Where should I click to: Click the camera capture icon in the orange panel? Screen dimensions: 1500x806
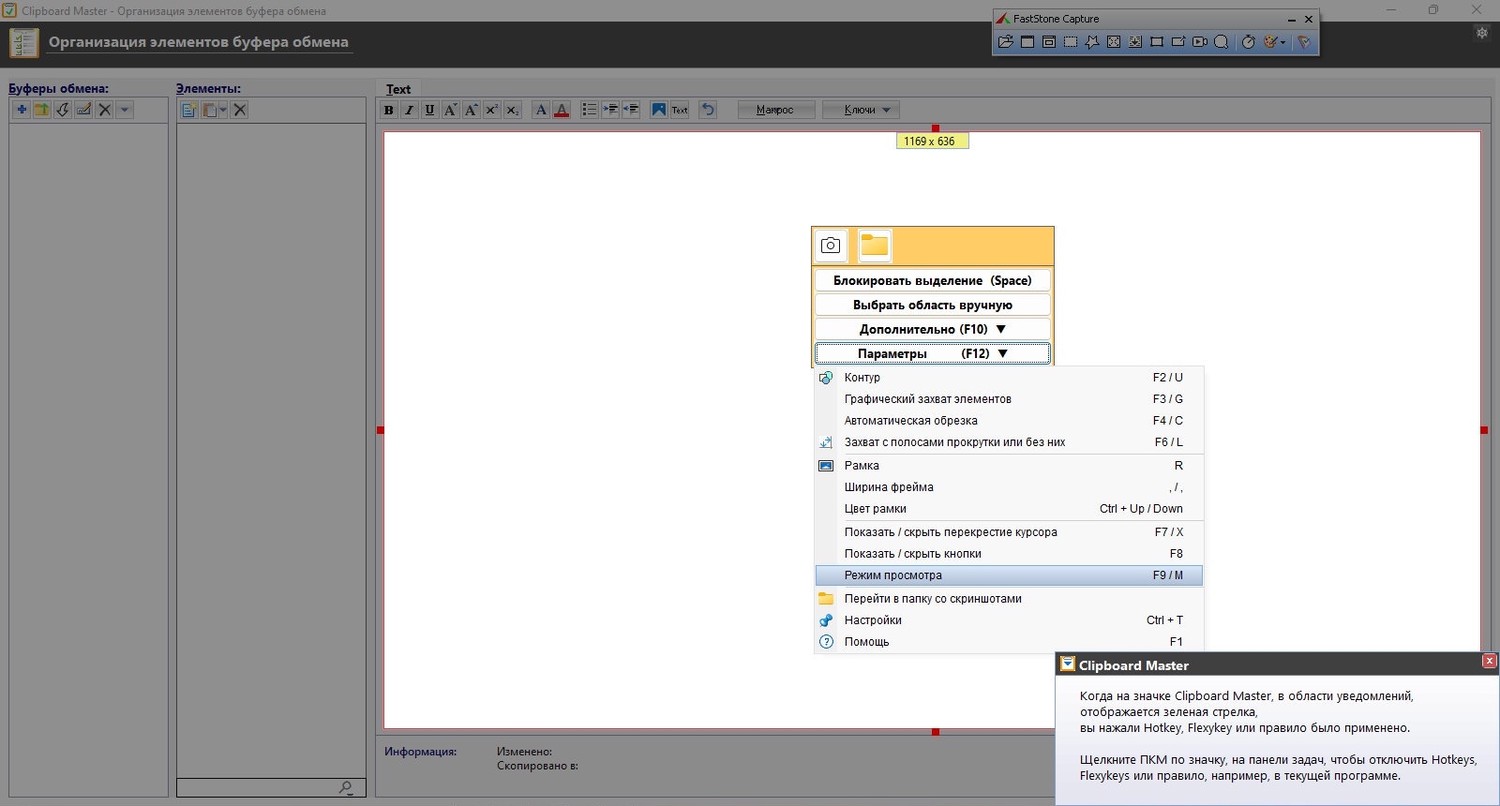pos(831,245)
